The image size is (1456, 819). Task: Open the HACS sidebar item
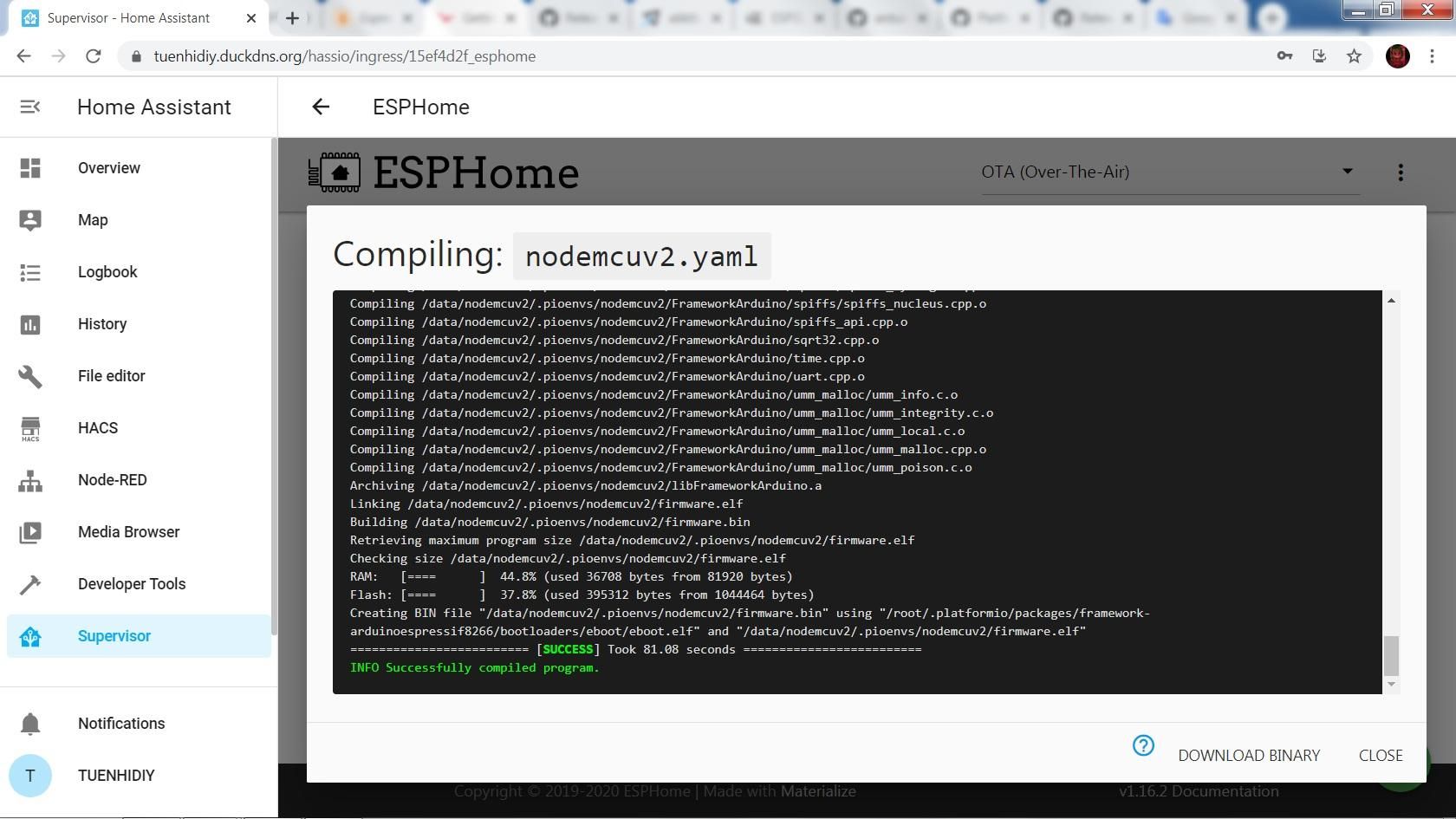97,428
